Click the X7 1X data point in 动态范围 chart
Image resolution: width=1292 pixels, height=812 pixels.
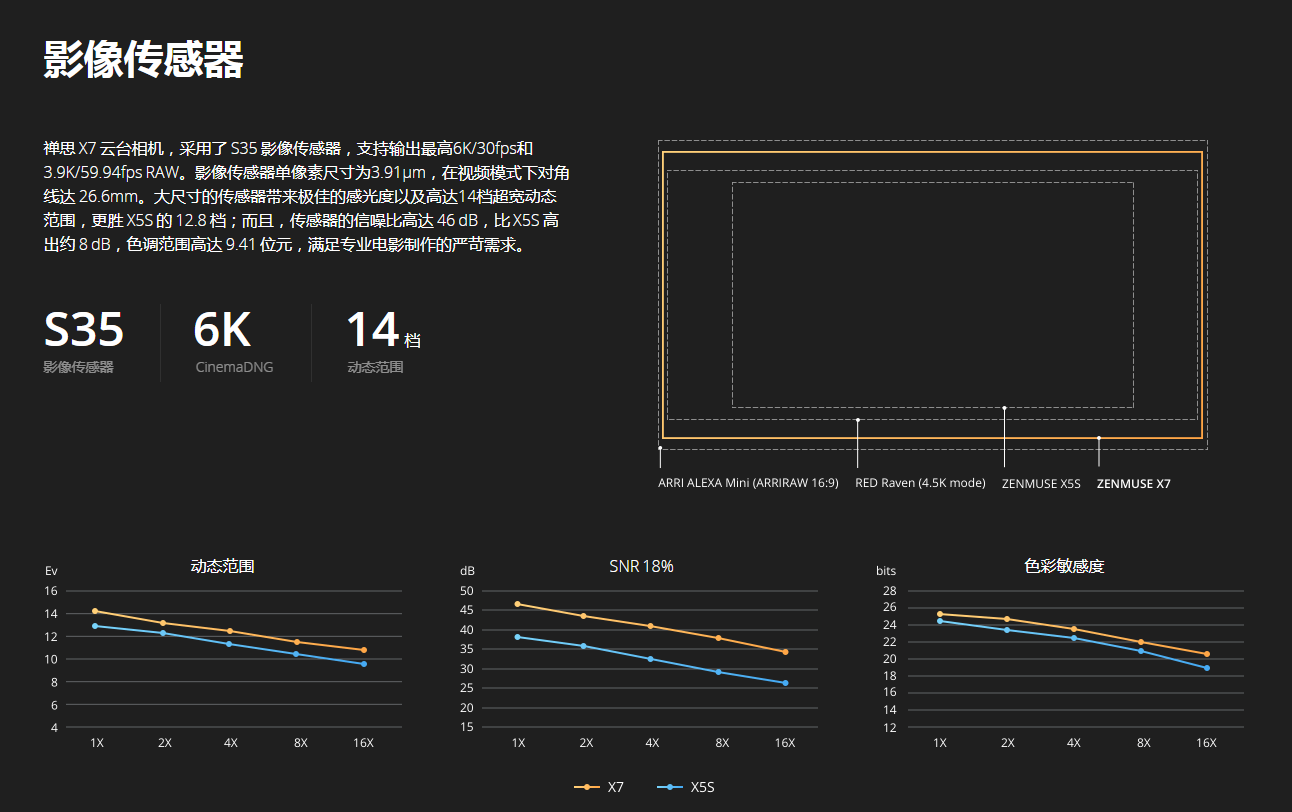[x=95, y=611]
